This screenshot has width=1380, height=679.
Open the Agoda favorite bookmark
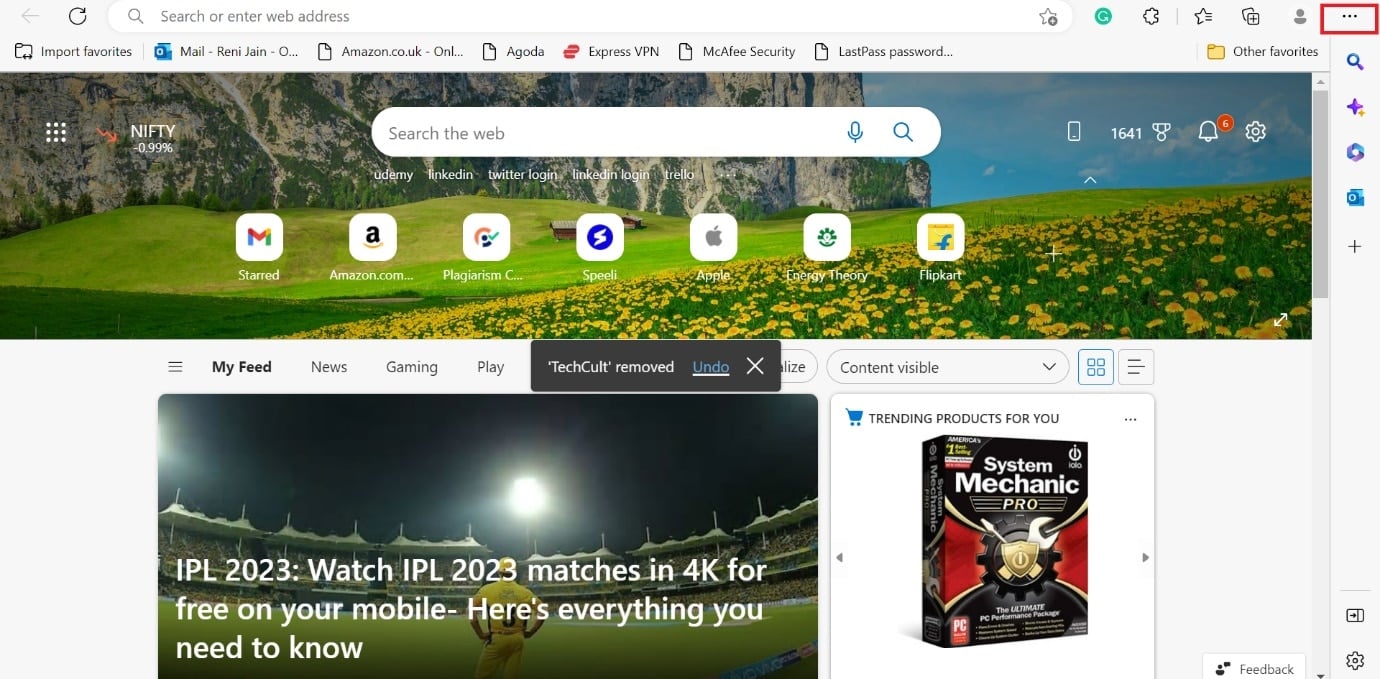coord(513,51)
